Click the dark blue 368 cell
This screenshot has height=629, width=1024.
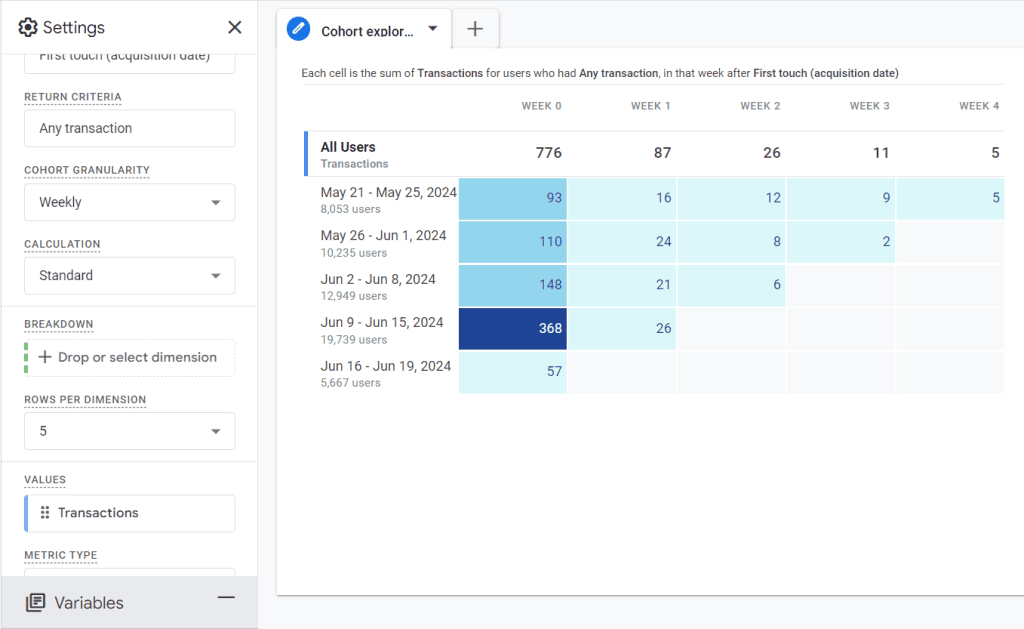tap(513, 328)
